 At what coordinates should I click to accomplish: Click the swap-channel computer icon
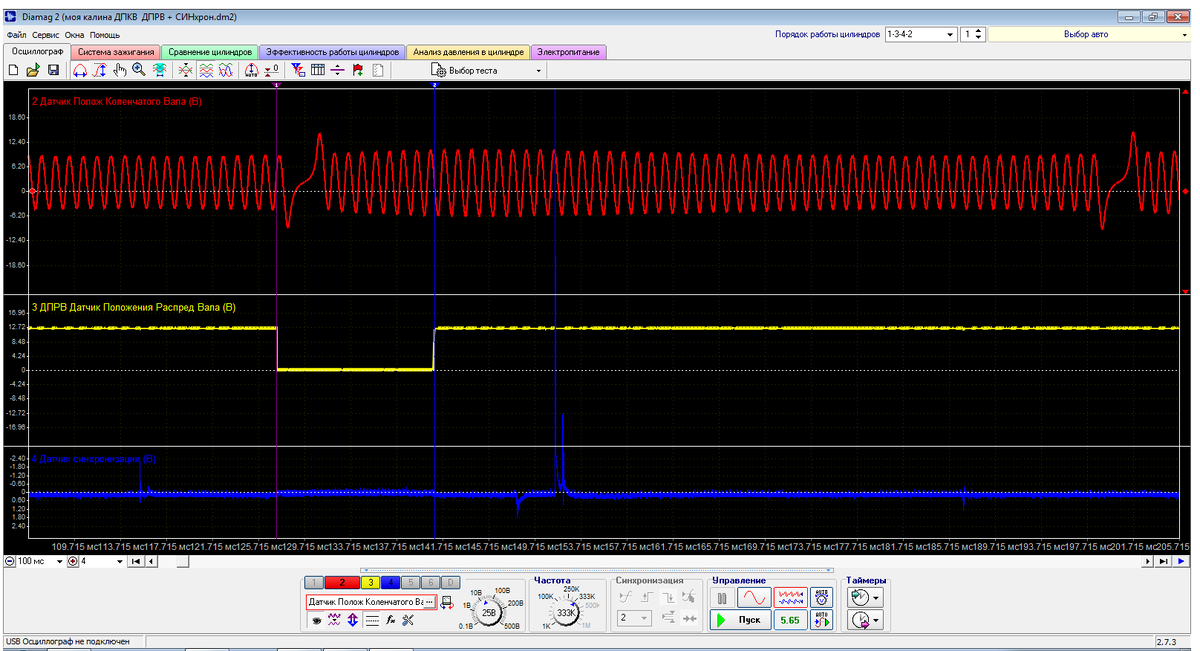[x=447, y=602]
